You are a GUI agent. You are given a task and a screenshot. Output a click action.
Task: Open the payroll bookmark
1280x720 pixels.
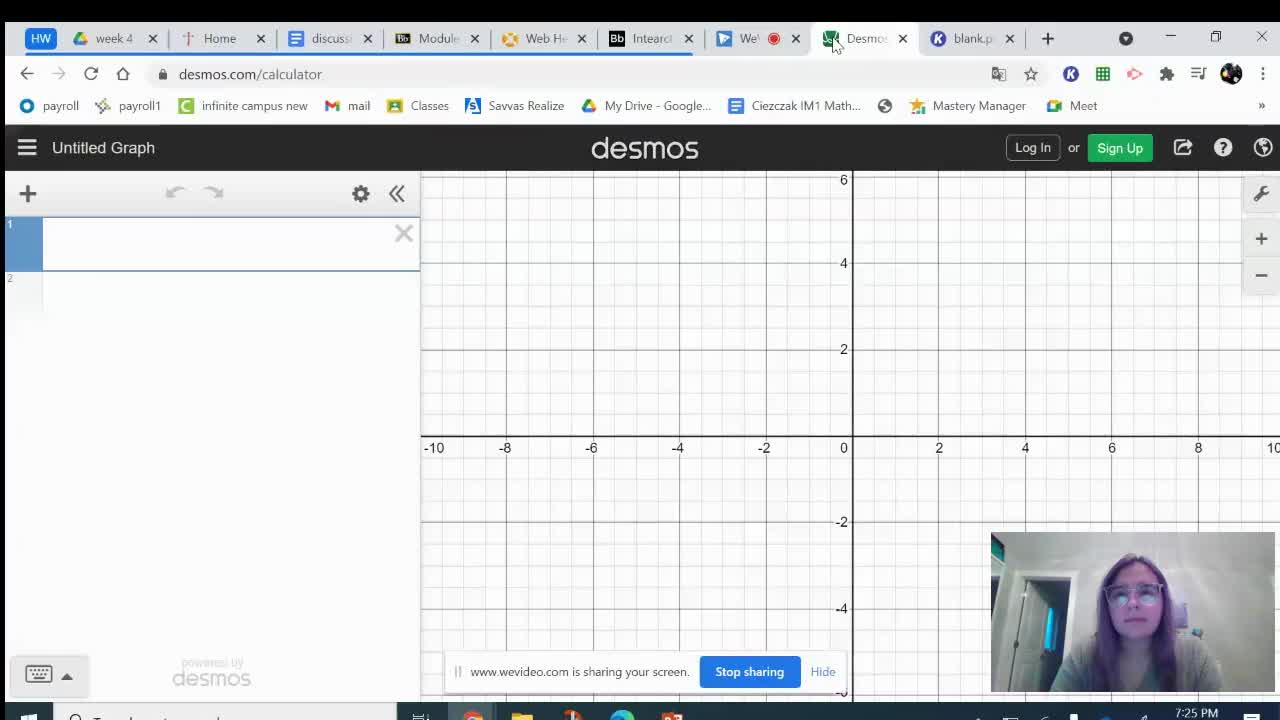click(x=49, y=106)
